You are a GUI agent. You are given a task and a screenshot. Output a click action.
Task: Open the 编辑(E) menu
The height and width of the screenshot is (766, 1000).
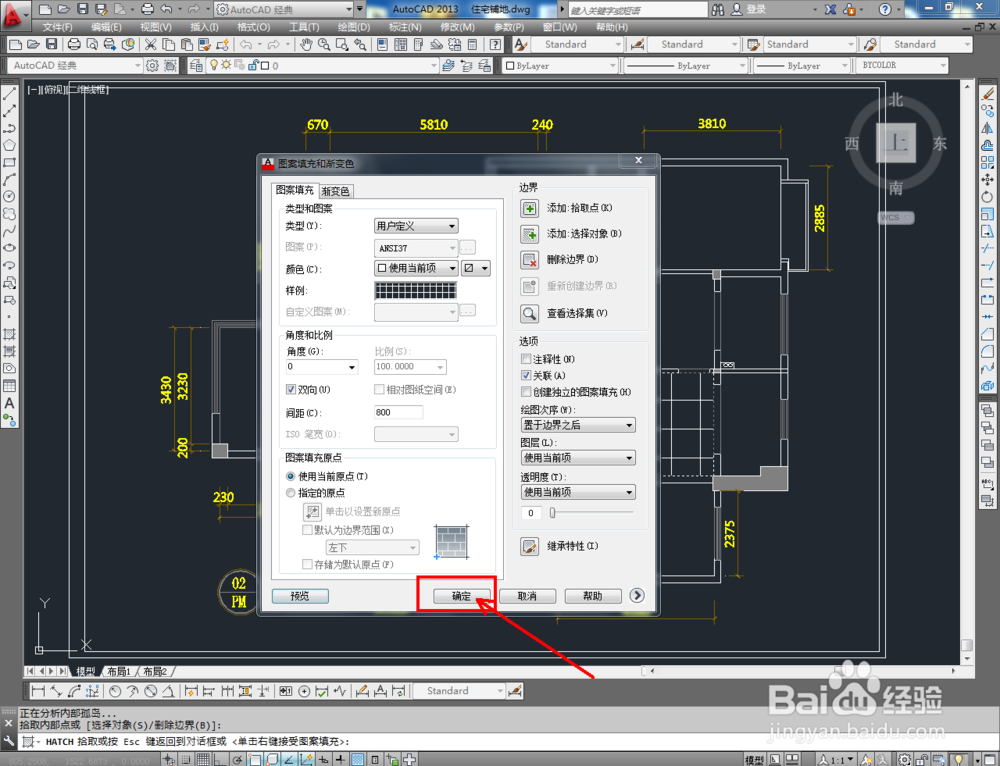[x=106, y=27]
